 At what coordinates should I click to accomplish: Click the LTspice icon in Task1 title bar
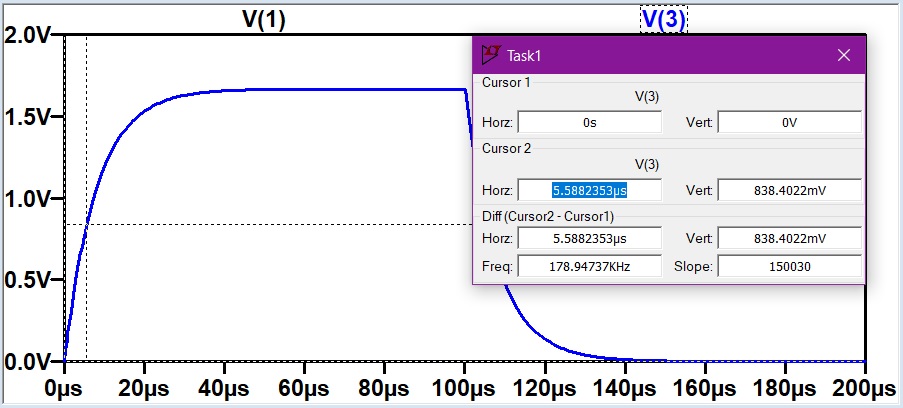pyautogui.click(x=491, y=55)
